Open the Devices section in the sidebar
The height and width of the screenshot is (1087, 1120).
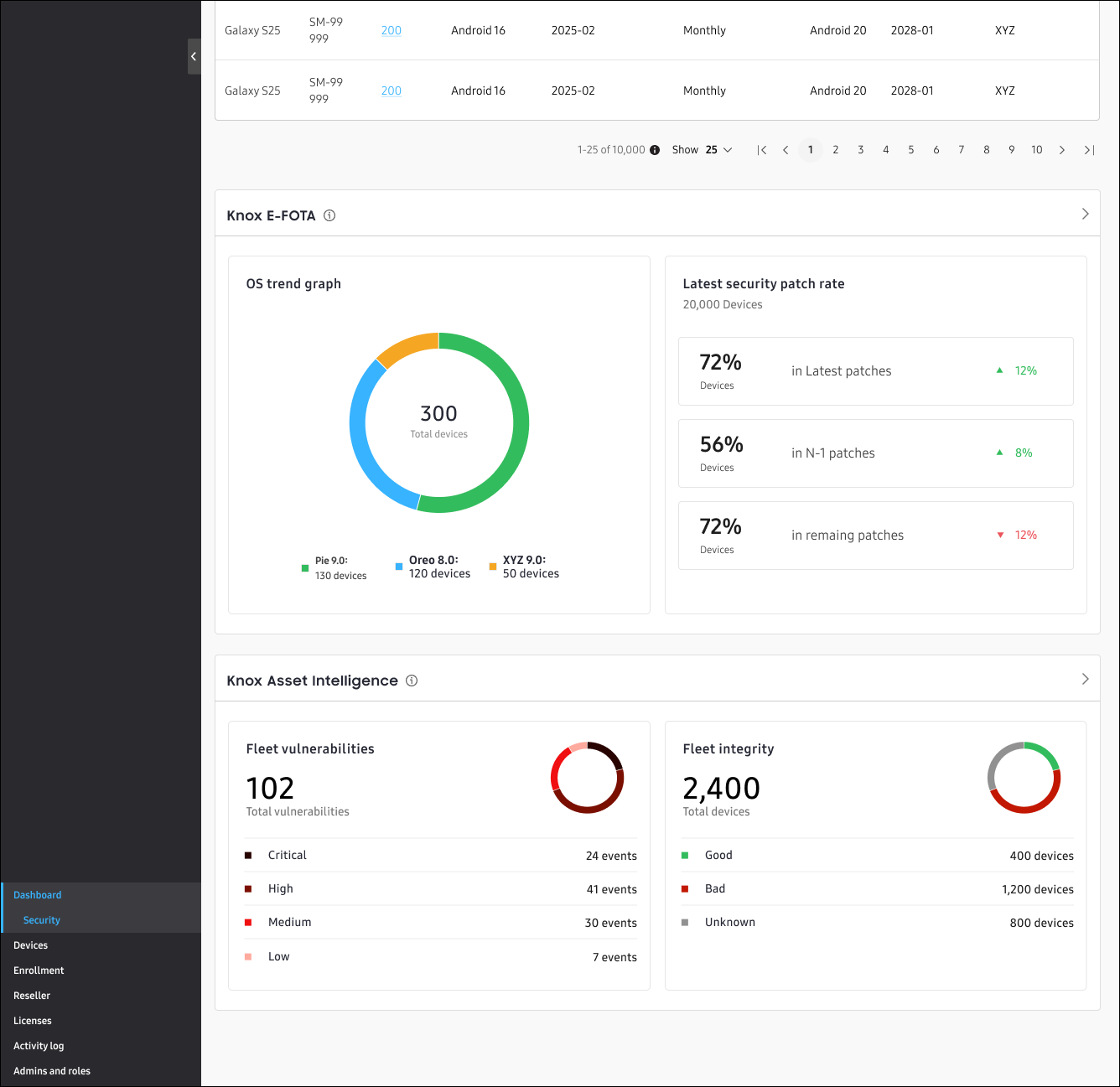pos(30,945)
